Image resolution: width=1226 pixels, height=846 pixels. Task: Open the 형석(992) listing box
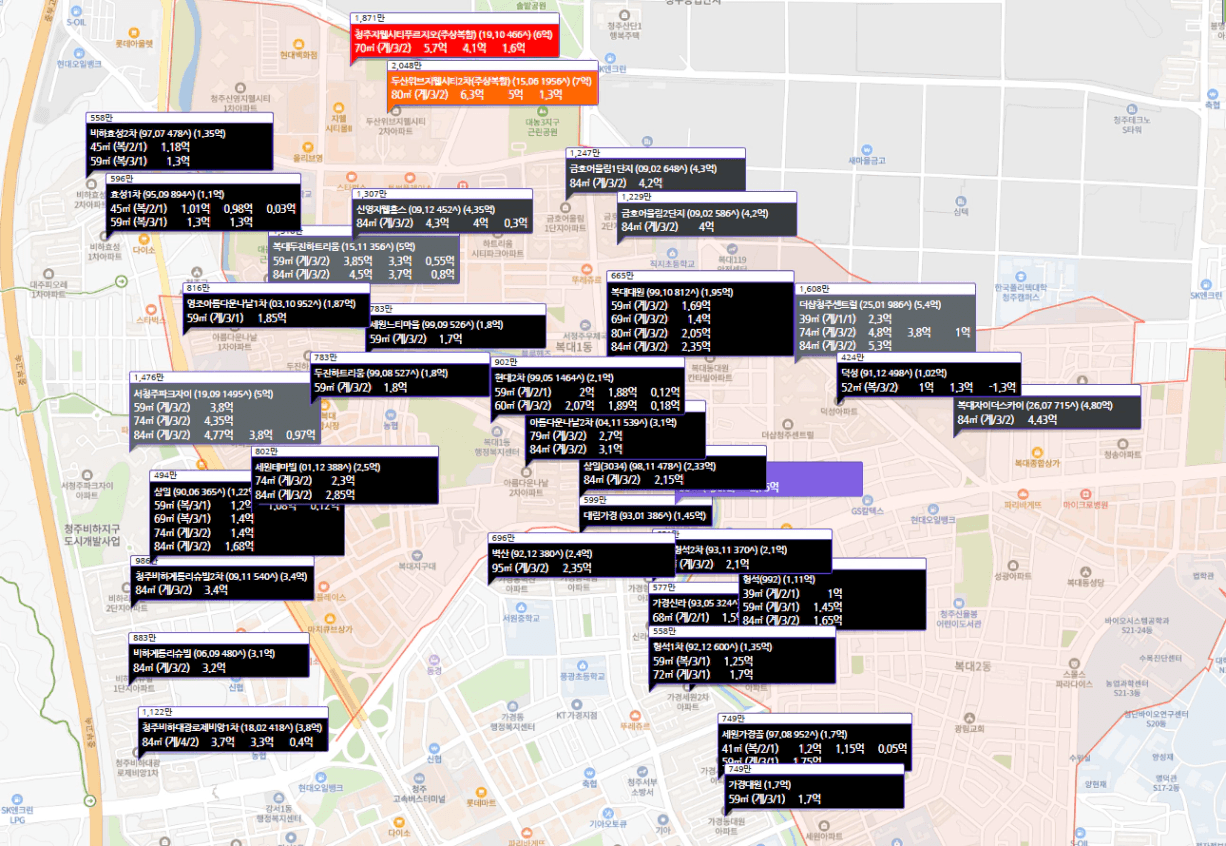click(x=832, y=594)
